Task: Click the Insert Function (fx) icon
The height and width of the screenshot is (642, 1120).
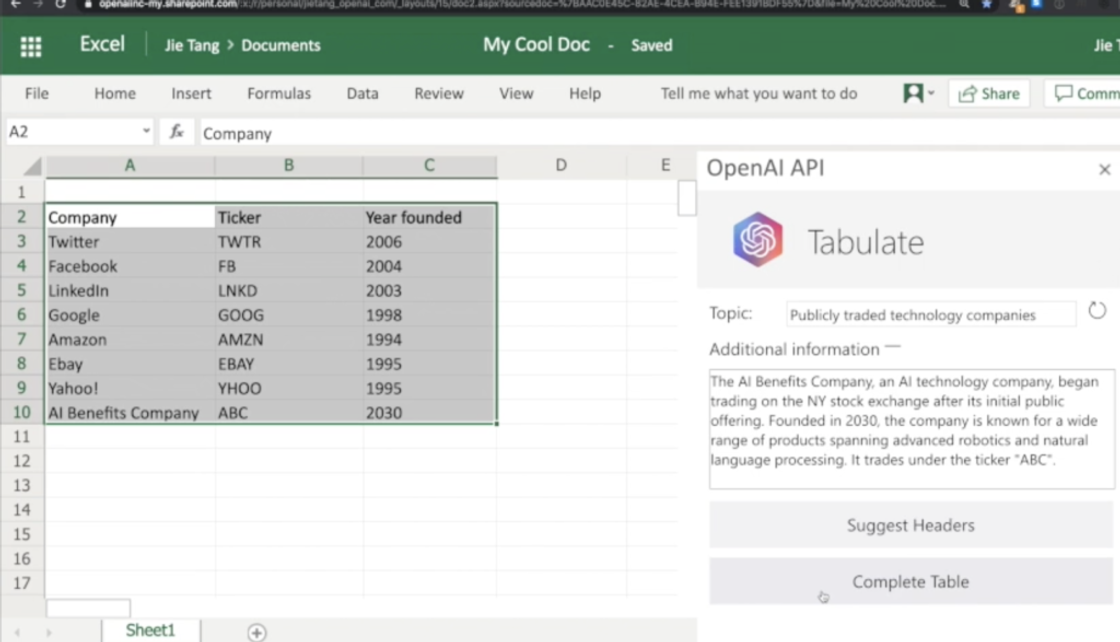Action: pyautogui.click(x=176, y=132)
